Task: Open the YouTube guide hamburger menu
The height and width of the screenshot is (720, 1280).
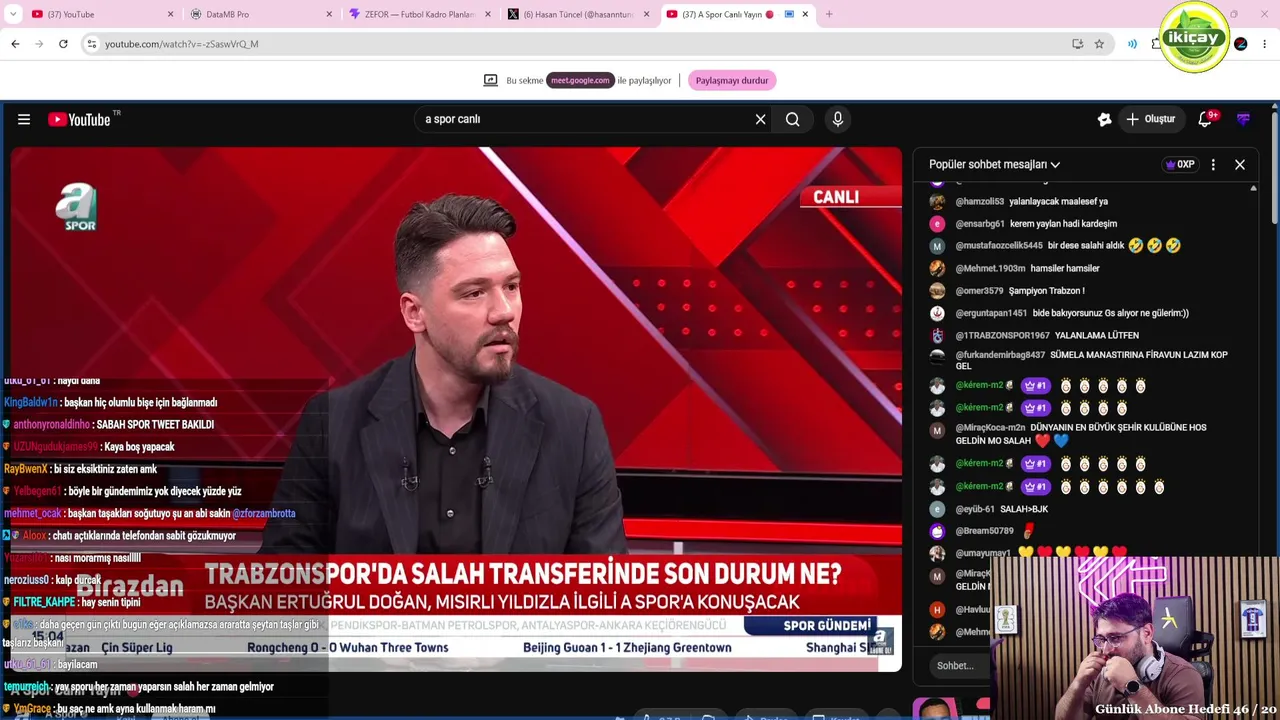Action: coord(24,119)
